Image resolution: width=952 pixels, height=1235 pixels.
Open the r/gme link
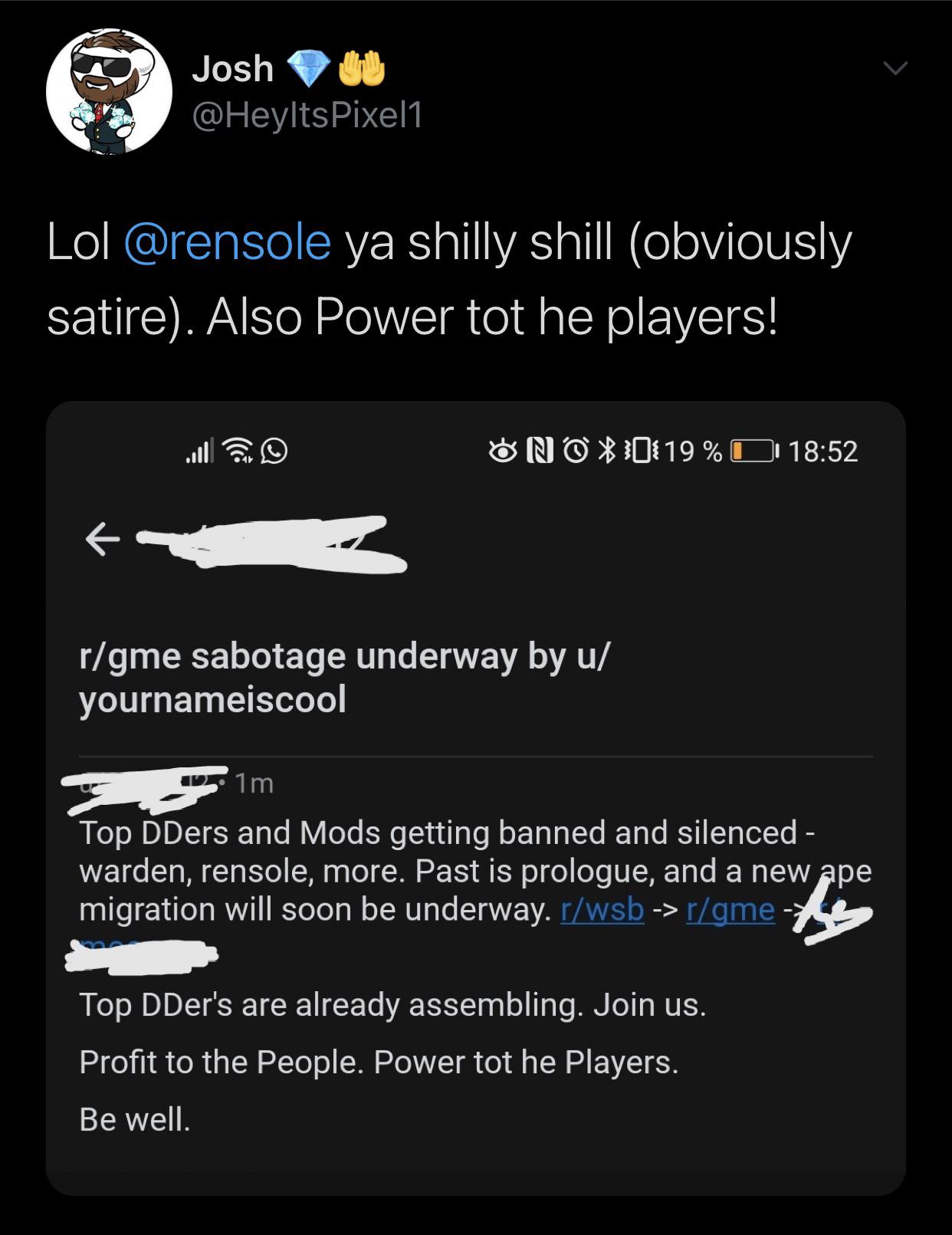[x=730, y=910]
